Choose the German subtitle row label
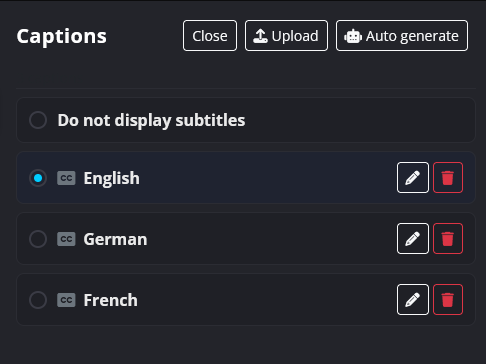Viewport: 486px width, 364px height. [115, 239]
